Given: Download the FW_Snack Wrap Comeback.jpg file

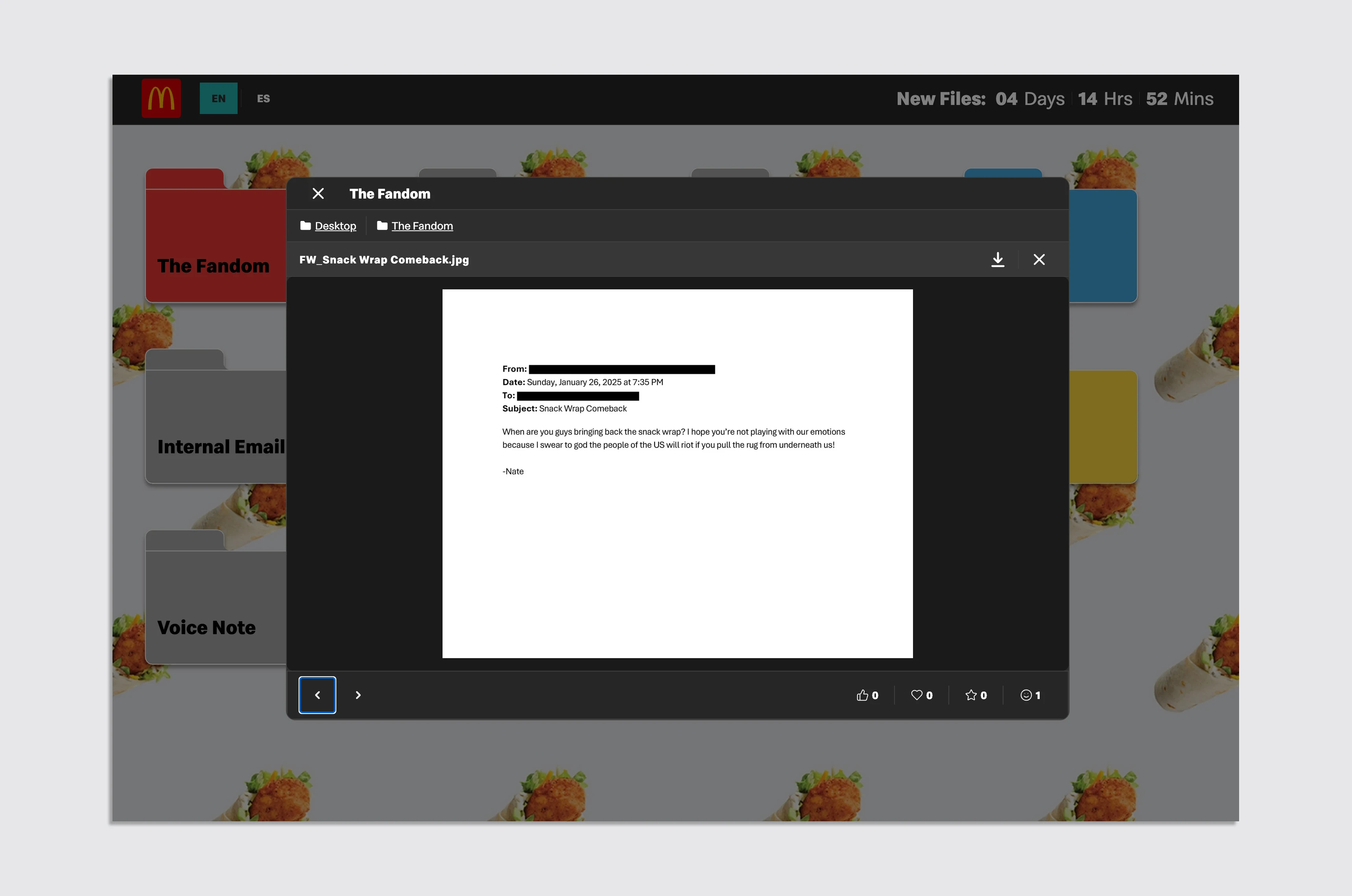Looking at the screenshot, I should (x=998, y=259).
